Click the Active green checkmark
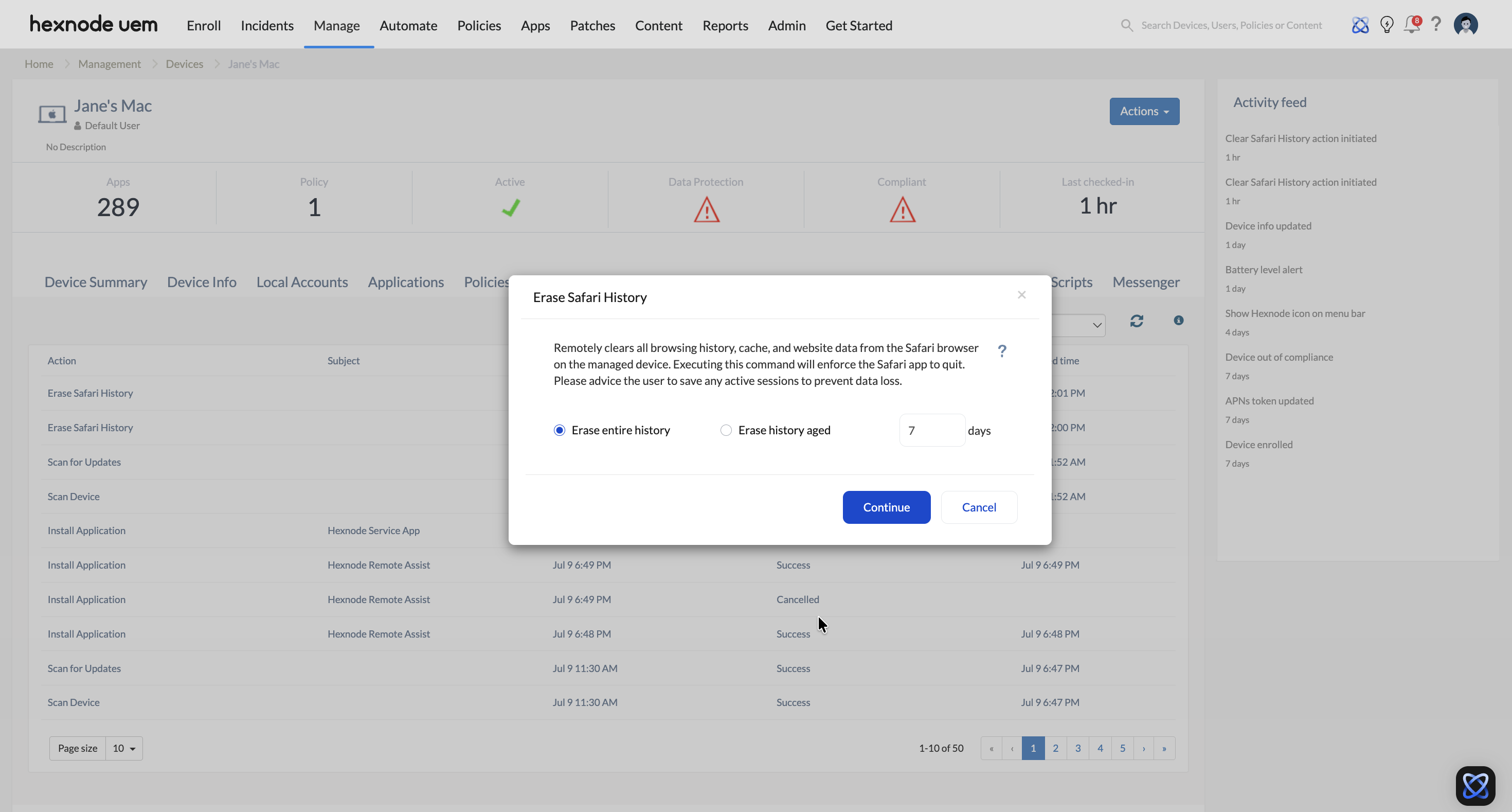1512x812 pixels. click(510, 208)
